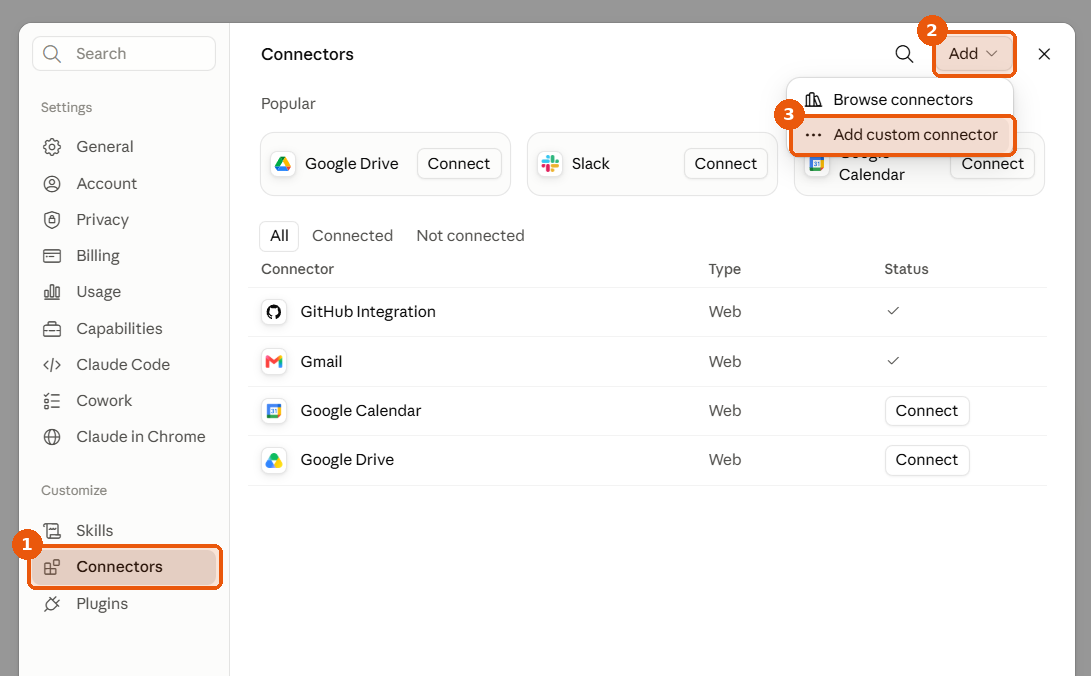Click the Web type for Gmail row
The height and width of the screenshot is (676, 1091).
click(x=724, y=362)
